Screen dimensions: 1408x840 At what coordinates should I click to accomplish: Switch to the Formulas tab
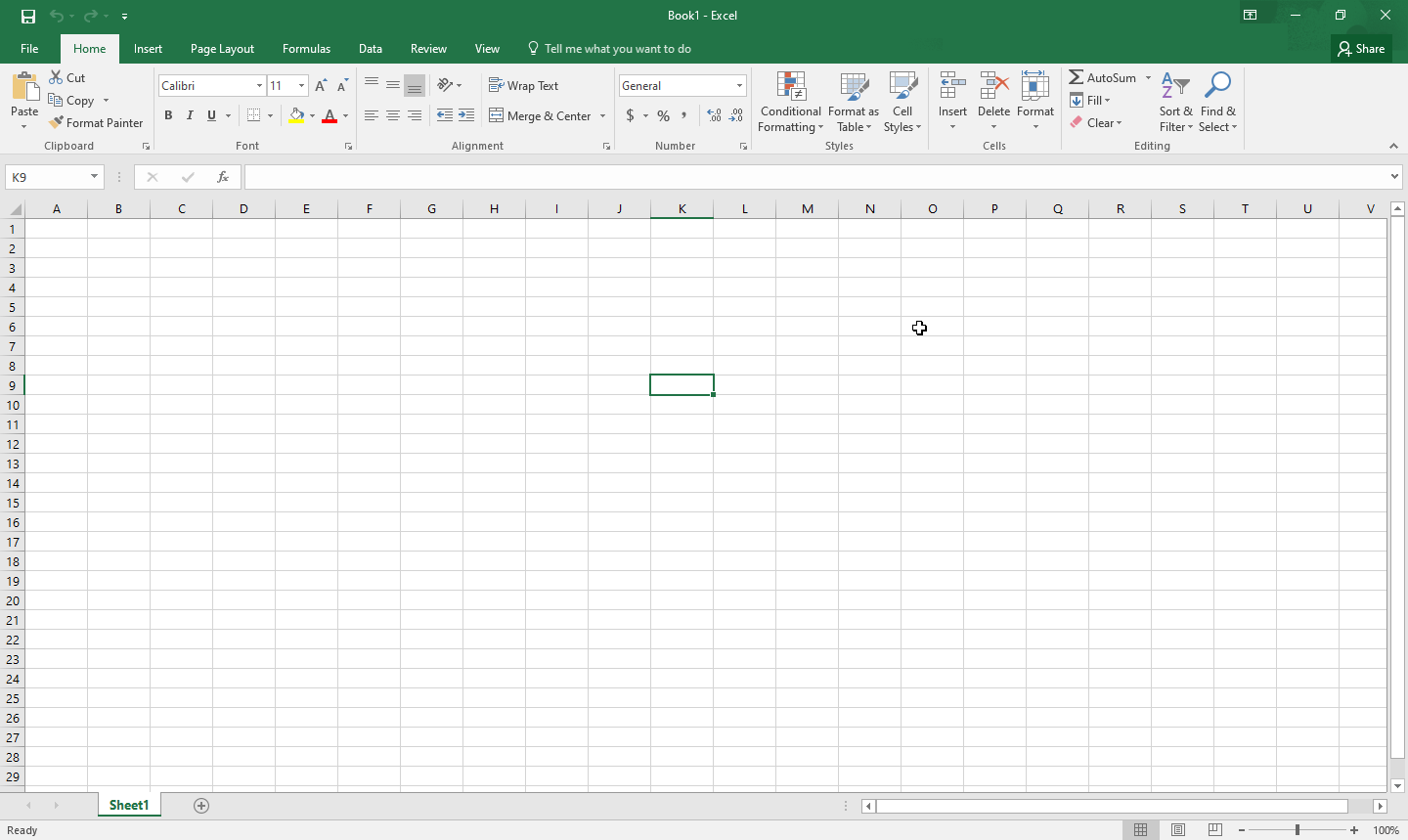306,48
